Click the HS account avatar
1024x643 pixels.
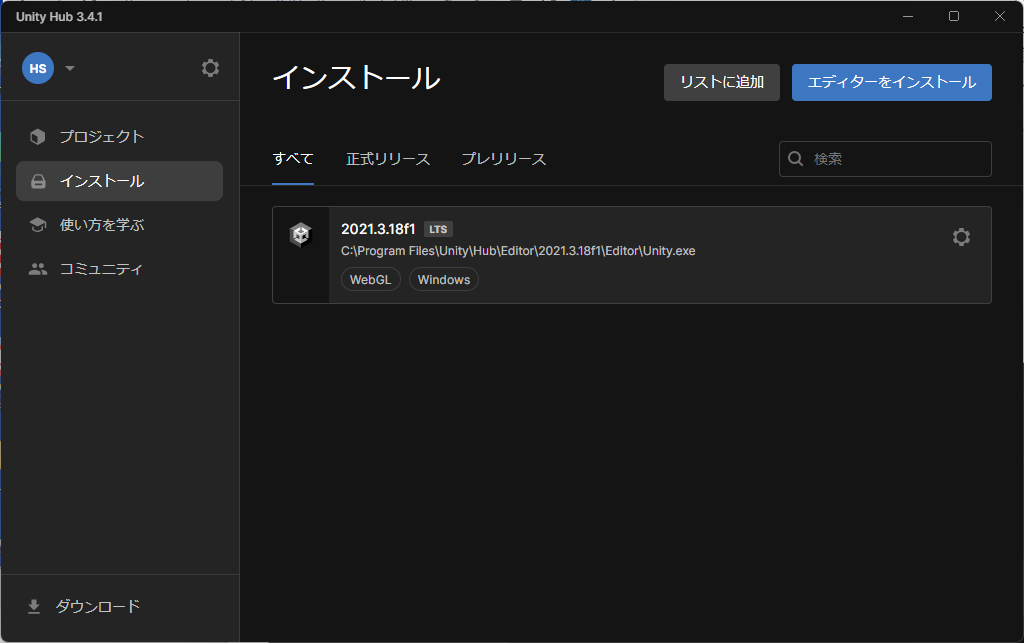pos(37,68)
